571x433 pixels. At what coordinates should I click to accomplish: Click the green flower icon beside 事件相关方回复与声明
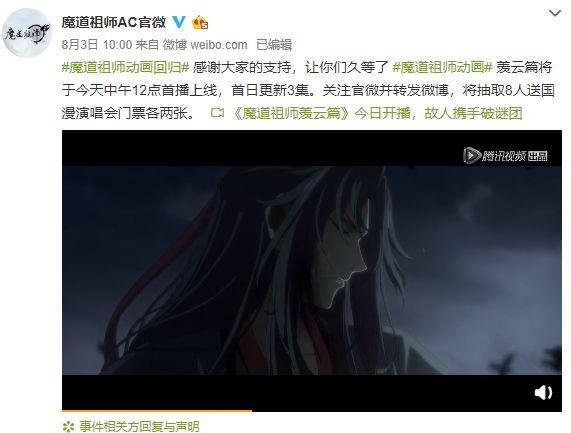click(68, 426)
